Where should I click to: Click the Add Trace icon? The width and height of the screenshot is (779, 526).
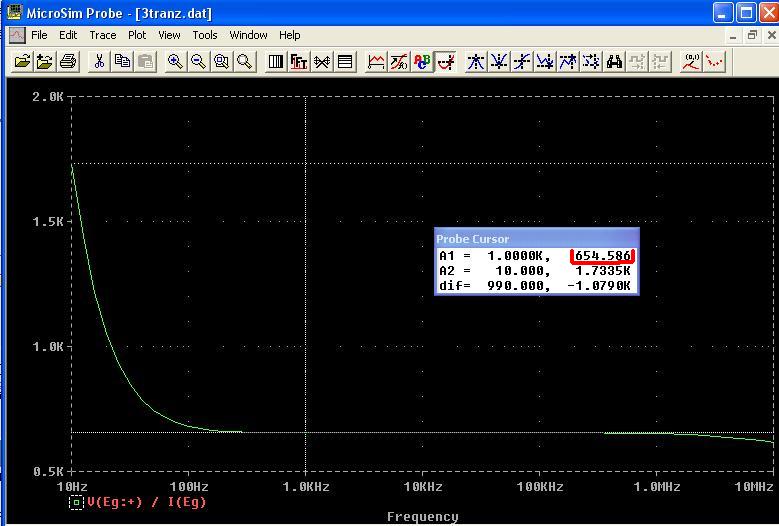(x=376, y=62)
